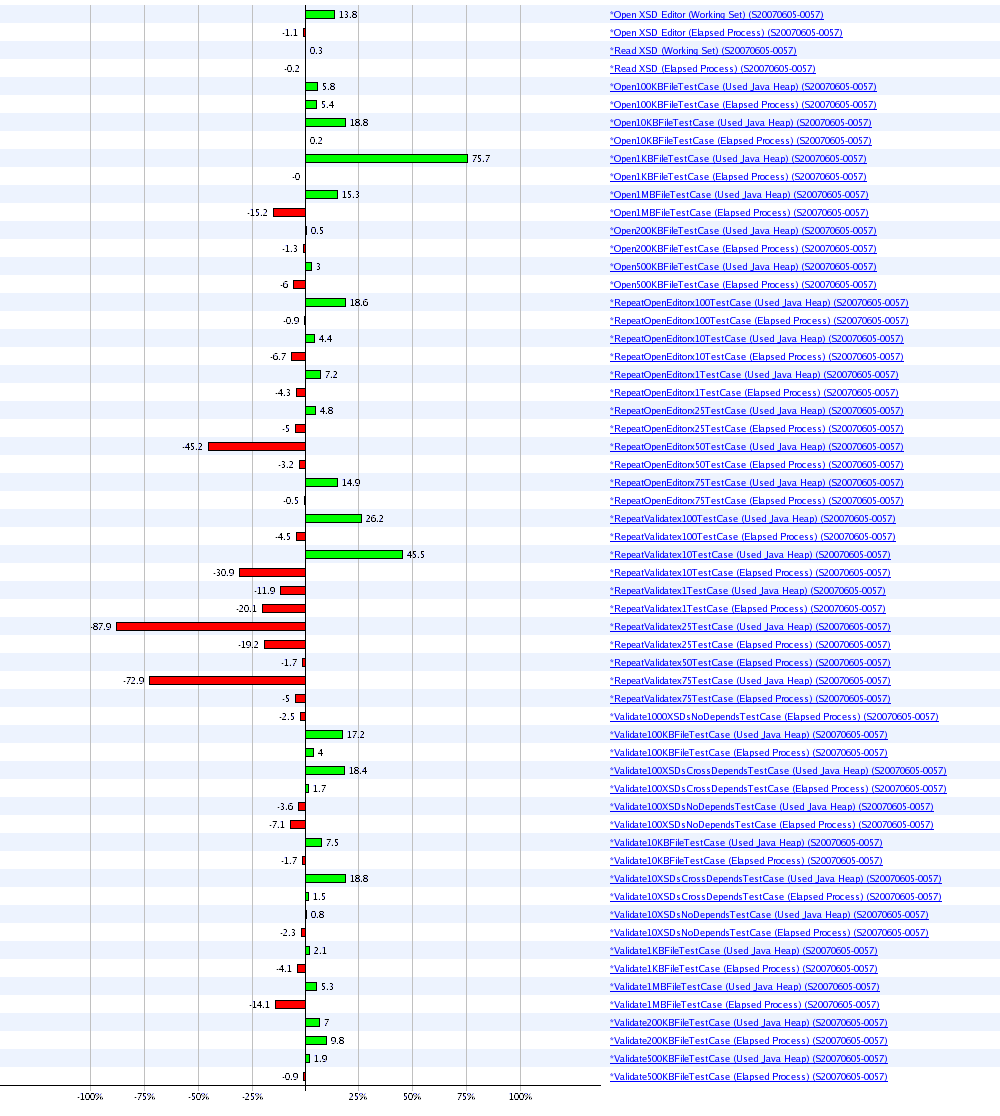Viewport: 1000px width, 1116px height.
Task: Click the green bar labeled 45.5
Action: coord(354,554)
